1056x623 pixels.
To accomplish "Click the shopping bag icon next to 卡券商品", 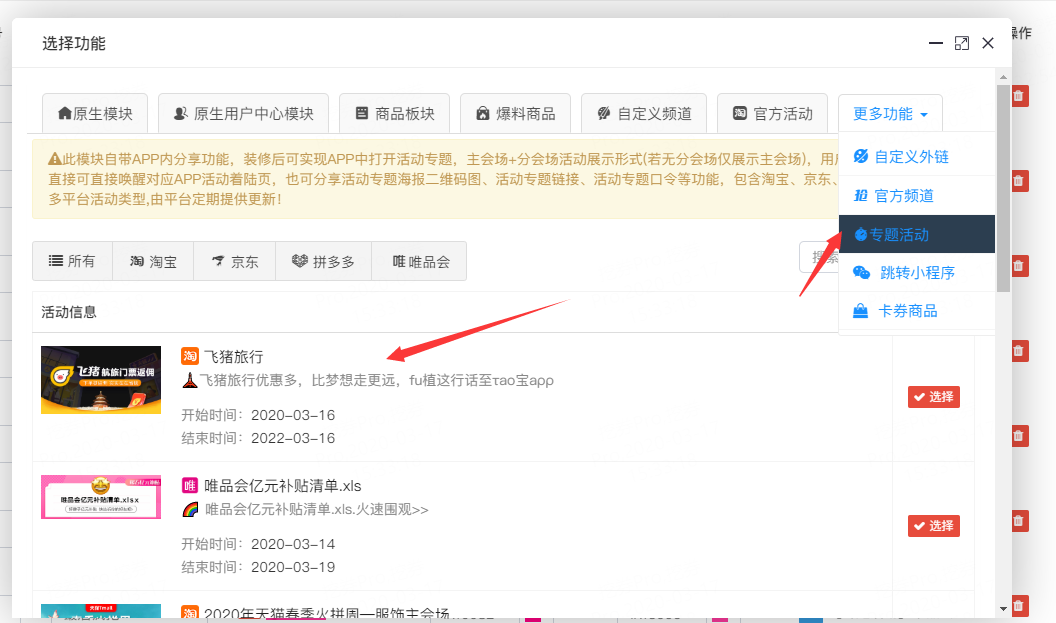I will (x=860, y=310).
